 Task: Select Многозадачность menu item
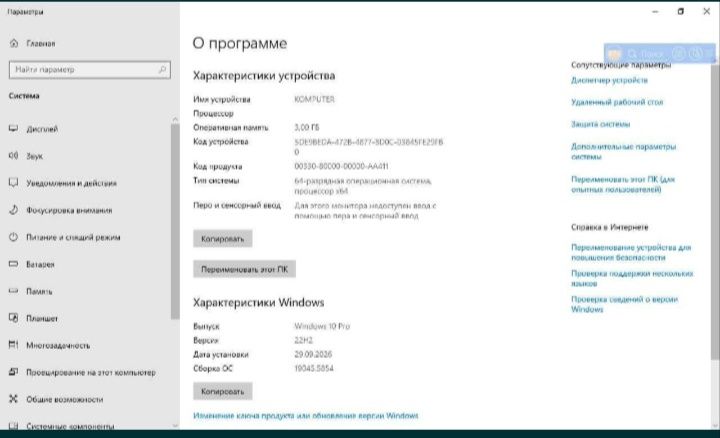tap(58, 345)
